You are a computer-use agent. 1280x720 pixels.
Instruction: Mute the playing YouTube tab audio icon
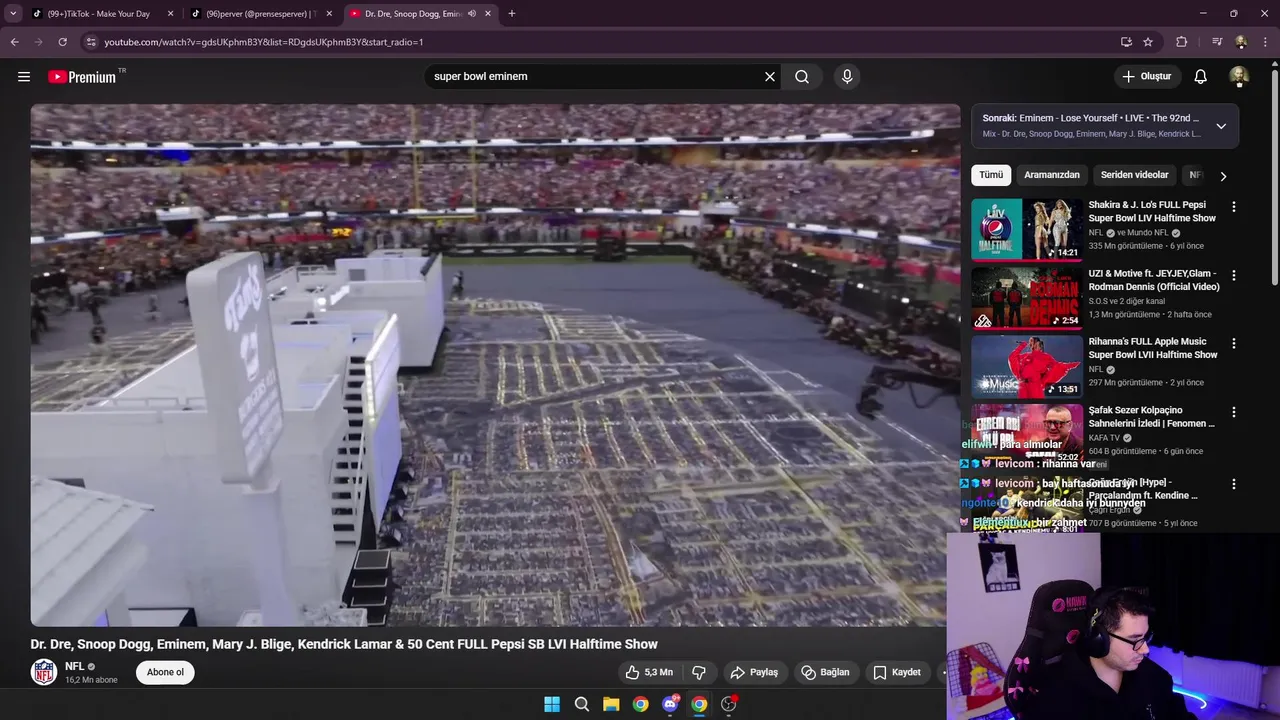pyautogui.click(x=472, y=14)
